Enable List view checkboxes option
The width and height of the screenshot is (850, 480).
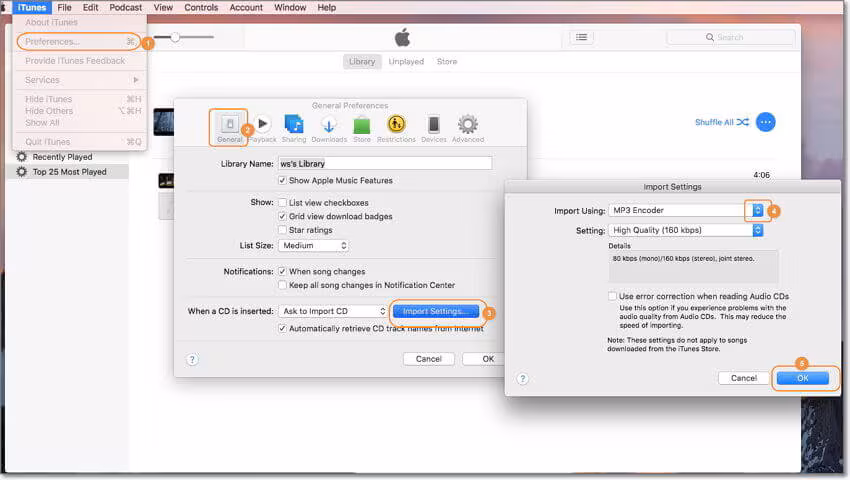tap(282, 202)
